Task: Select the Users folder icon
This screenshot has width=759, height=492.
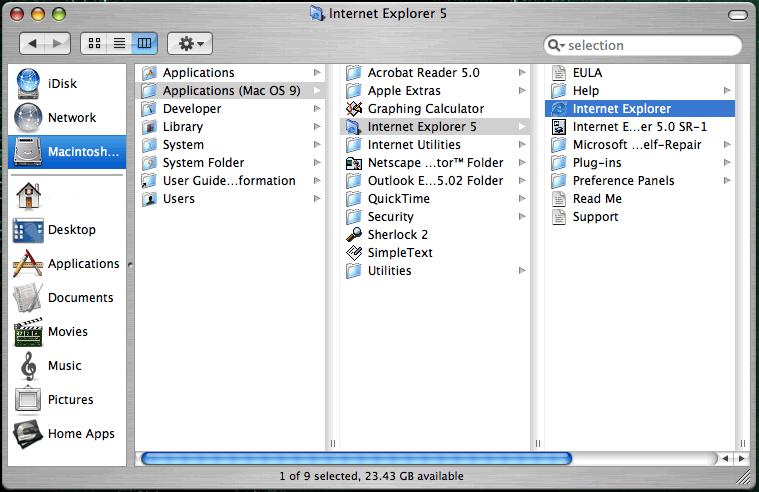Action: click(x=149, y=199)
